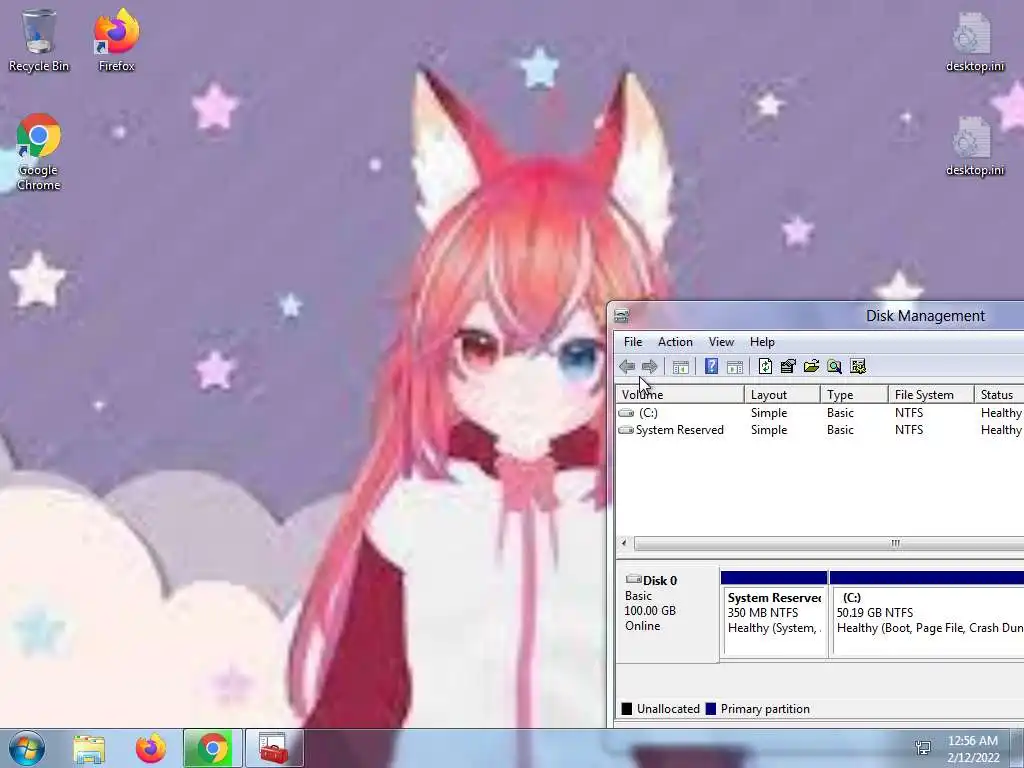This screenshot has height=768, width=1024.
Task: Launch Firefox from the taskbar
Action: point(151,748)
